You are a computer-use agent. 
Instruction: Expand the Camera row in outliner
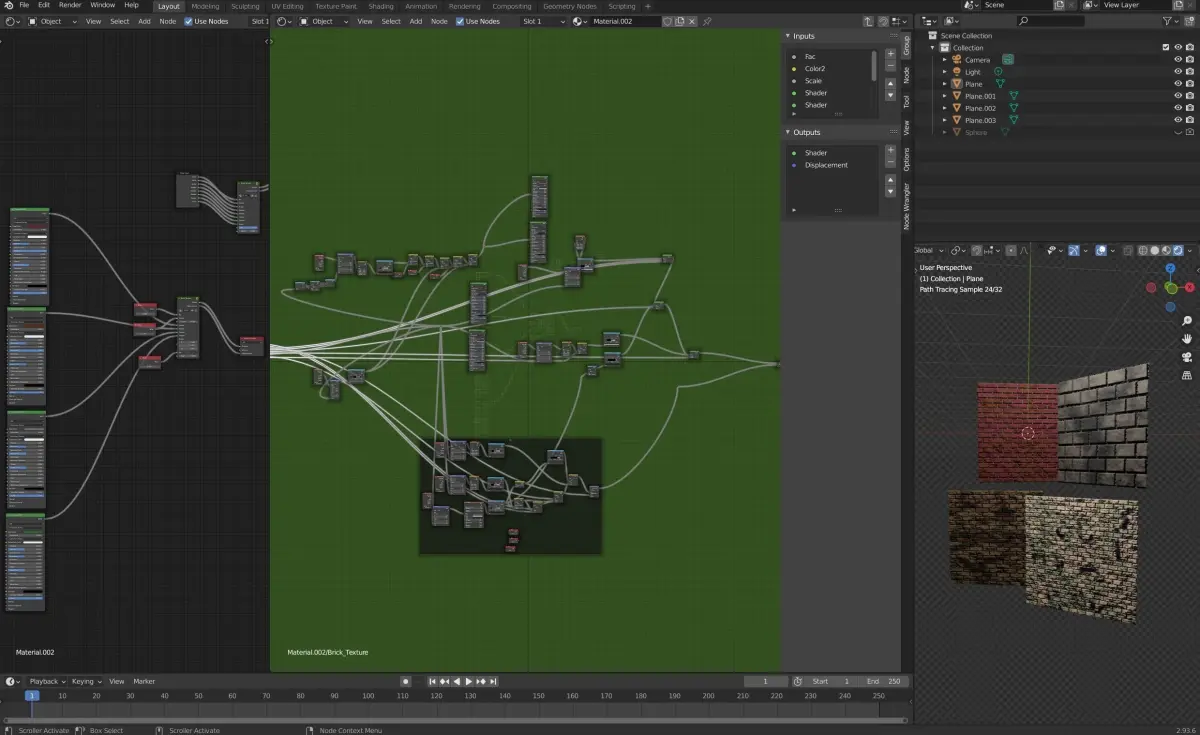coord(945,60)
